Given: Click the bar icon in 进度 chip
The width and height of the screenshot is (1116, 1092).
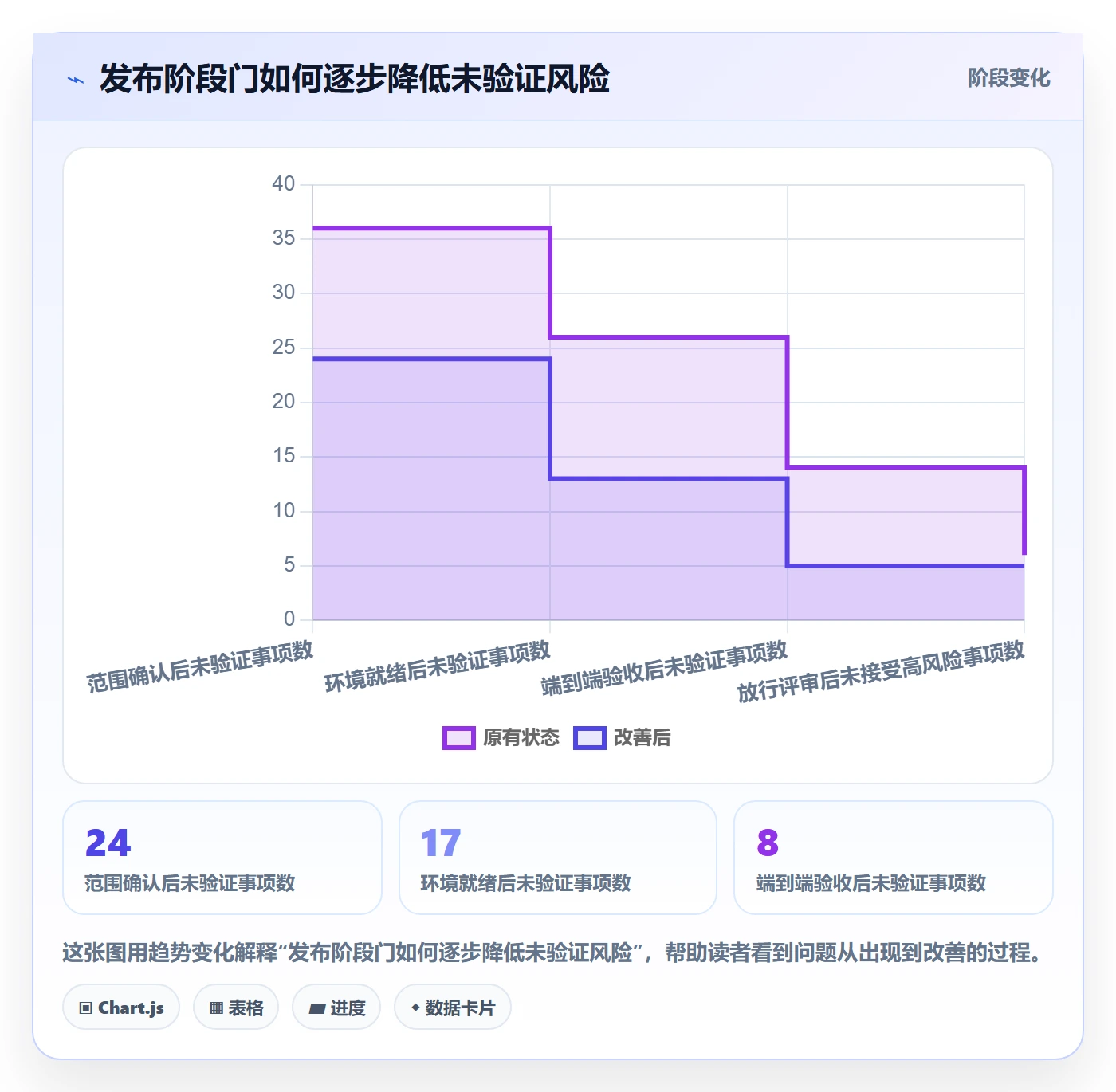Looking at the screenshot, I should (317, 1009).
